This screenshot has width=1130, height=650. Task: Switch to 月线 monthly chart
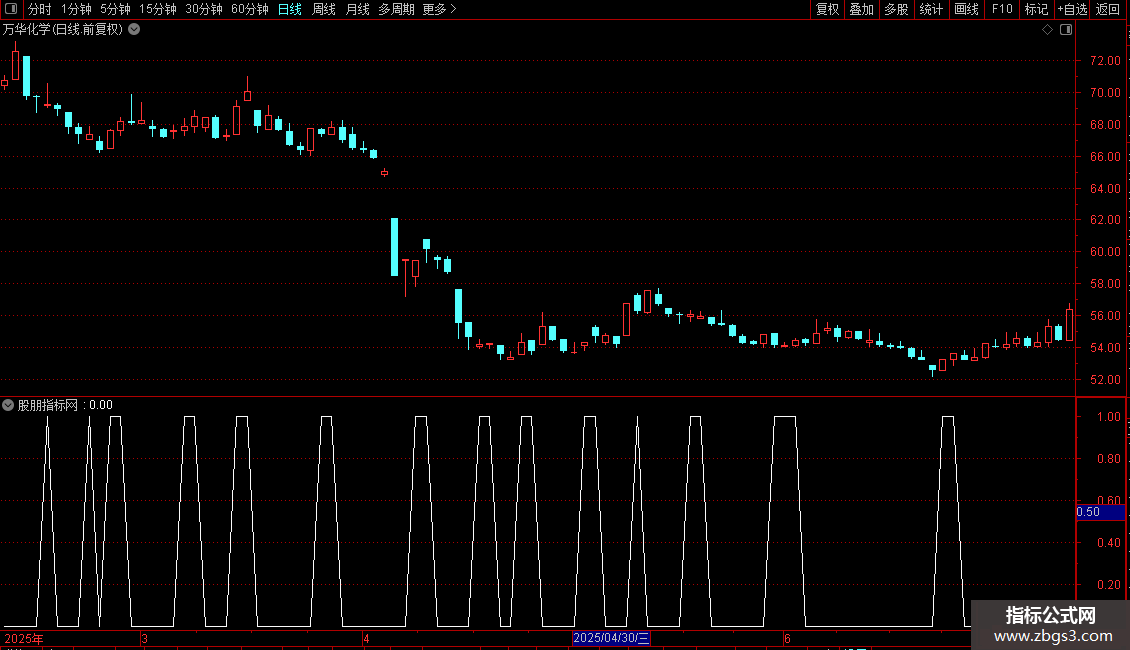[x=357, y=9]
